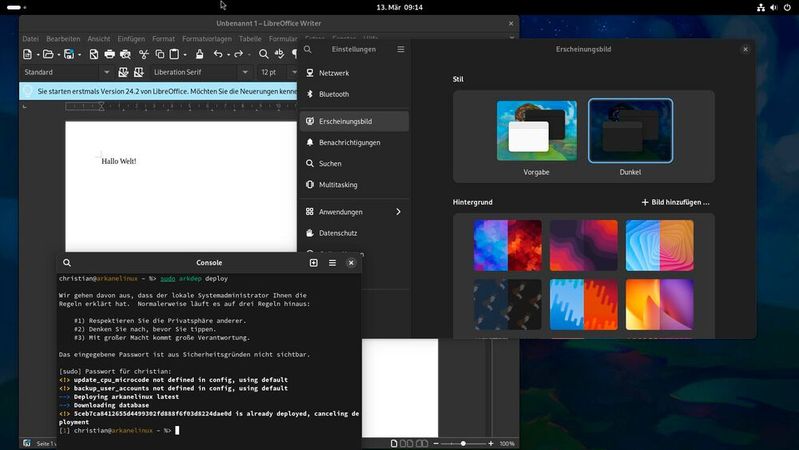Choose the Vorgabe light style

pyautogui.click(x=537, y=130)
